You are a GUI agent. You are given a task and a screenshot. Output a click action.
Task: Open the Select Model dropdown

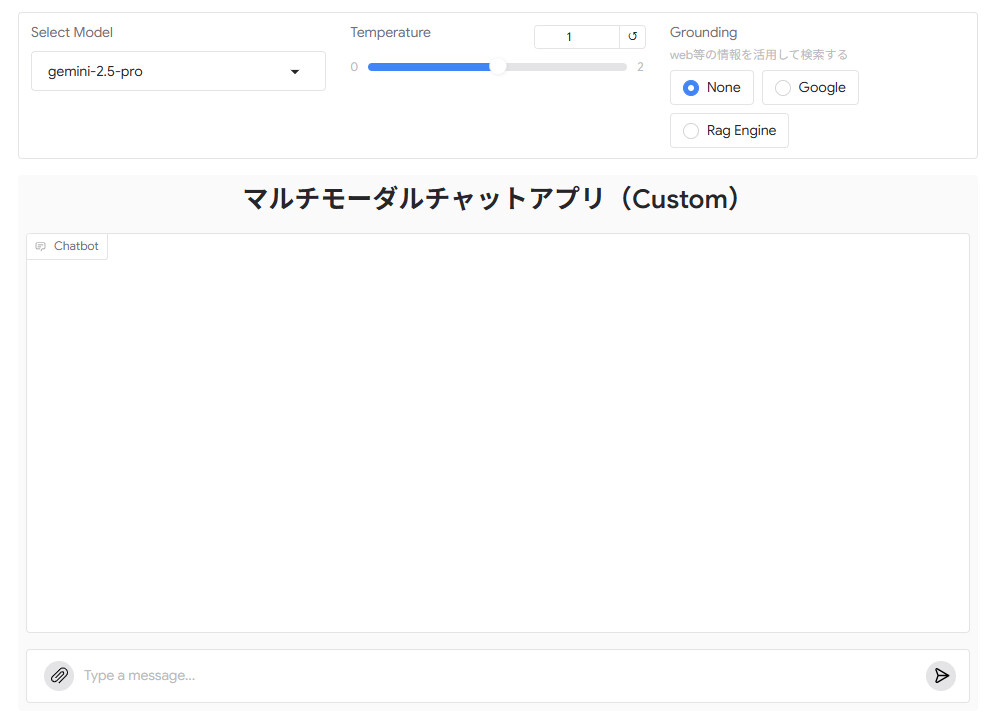(178, 71)
